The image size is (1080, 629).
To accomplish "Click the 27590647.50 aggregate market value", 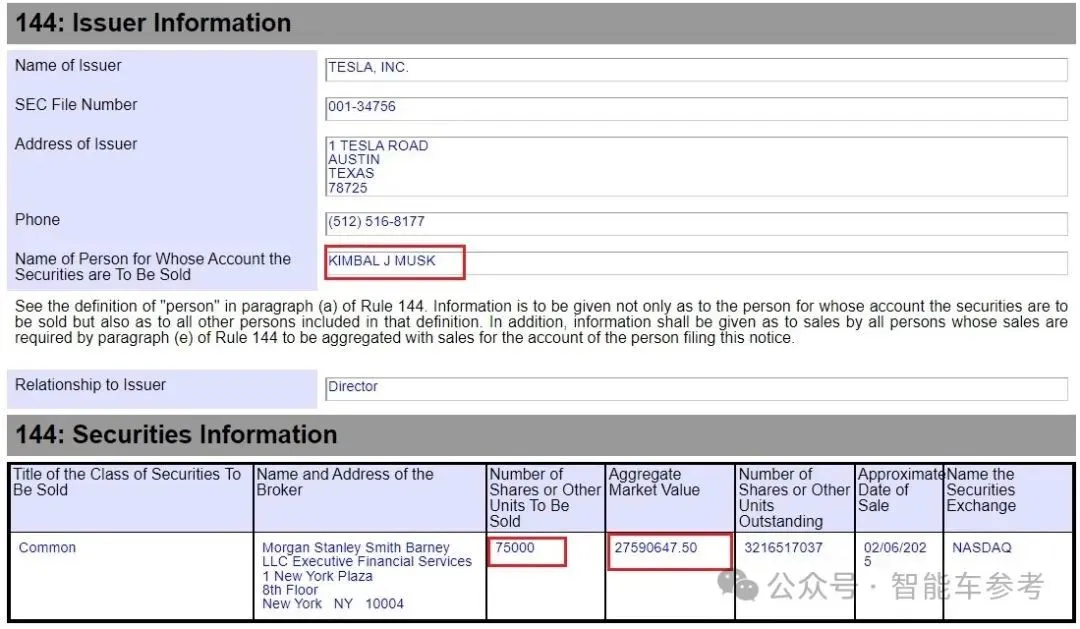I will (656, 548).
